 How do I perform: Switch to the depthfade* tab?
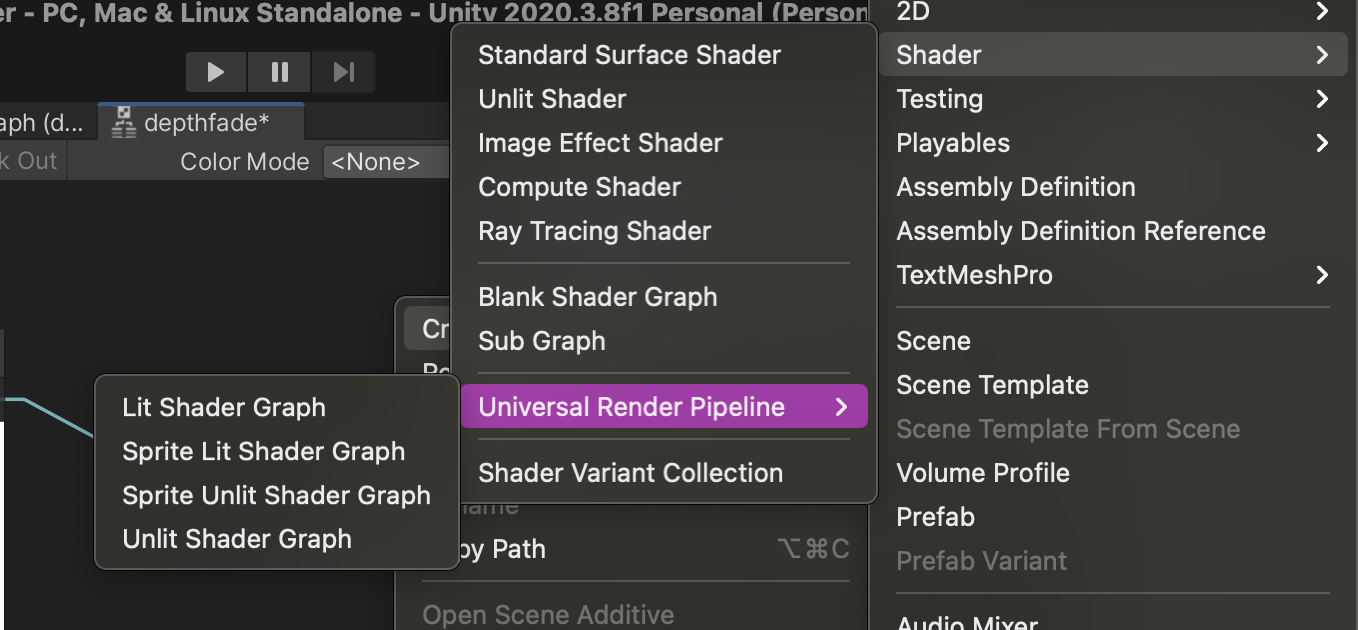pos(206,123)
